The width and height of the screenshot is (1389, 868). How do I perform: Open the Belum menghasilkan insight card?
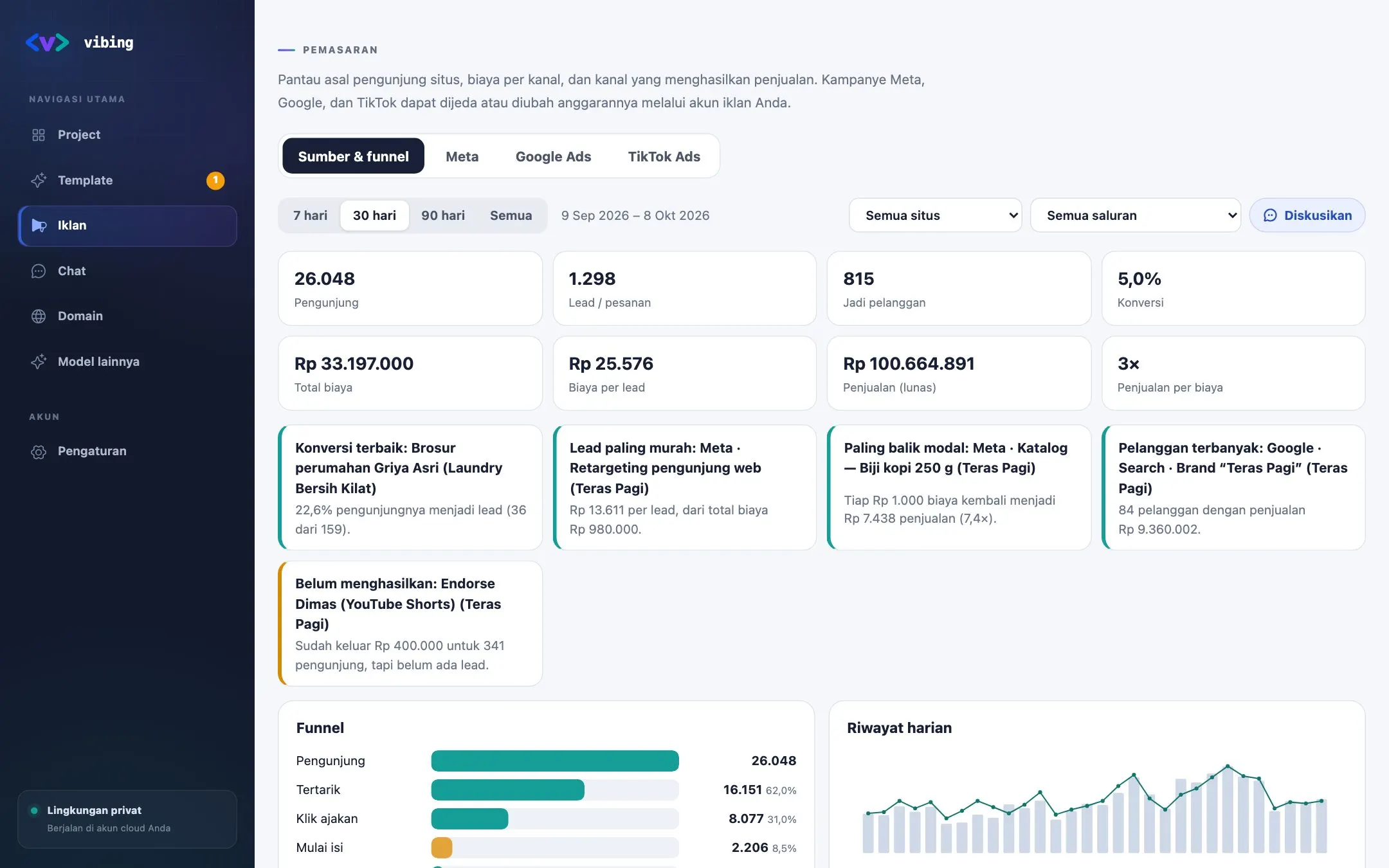click(410, 624)
